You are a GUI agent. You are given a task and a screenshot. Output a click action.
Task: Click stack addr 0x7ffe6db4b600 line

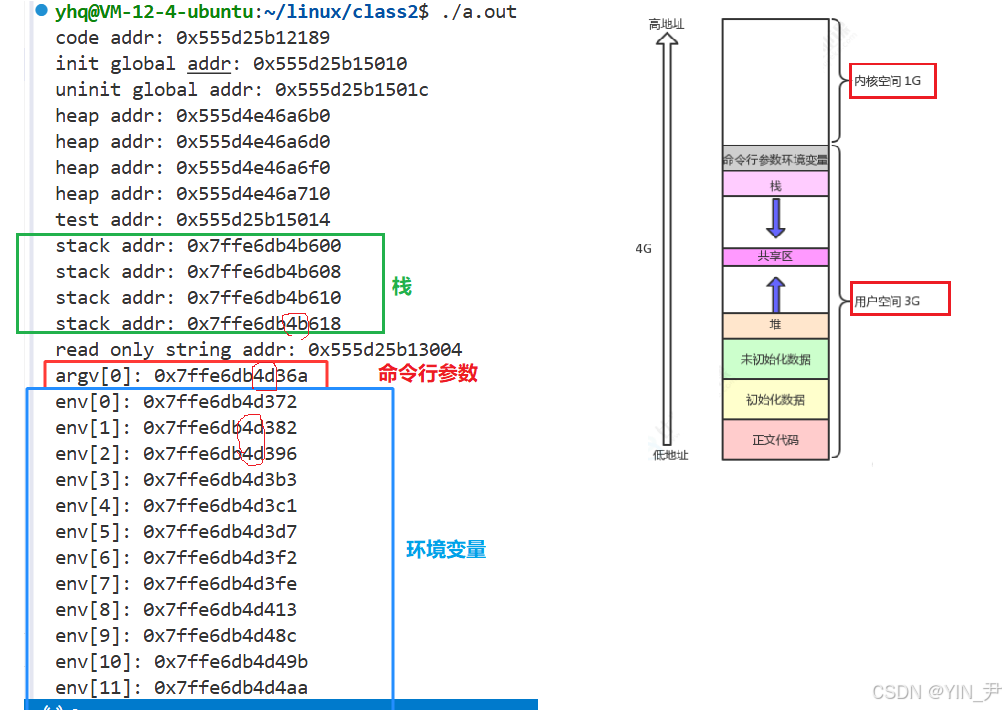(198, 246)
